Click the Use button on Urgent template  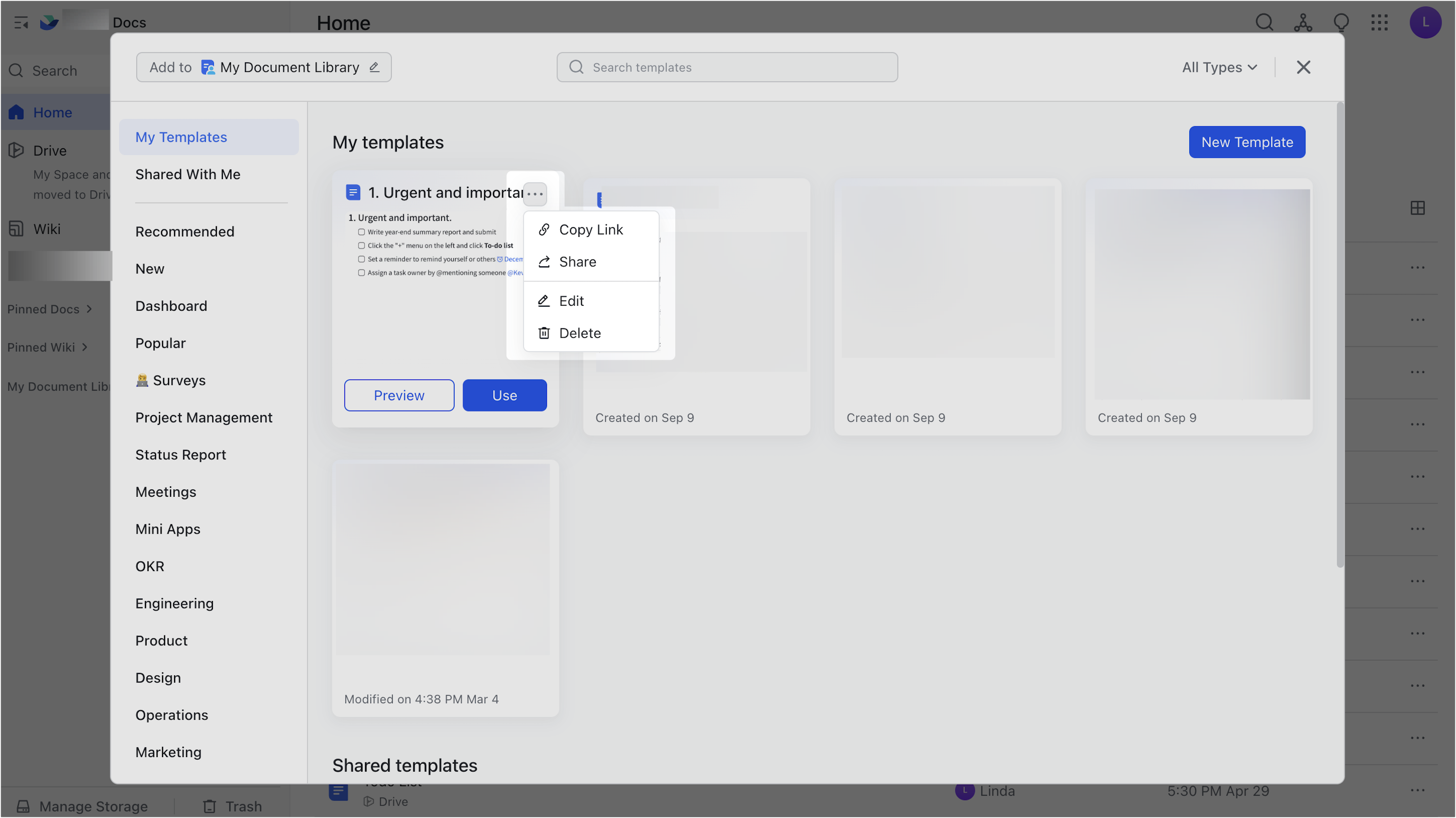504,395
